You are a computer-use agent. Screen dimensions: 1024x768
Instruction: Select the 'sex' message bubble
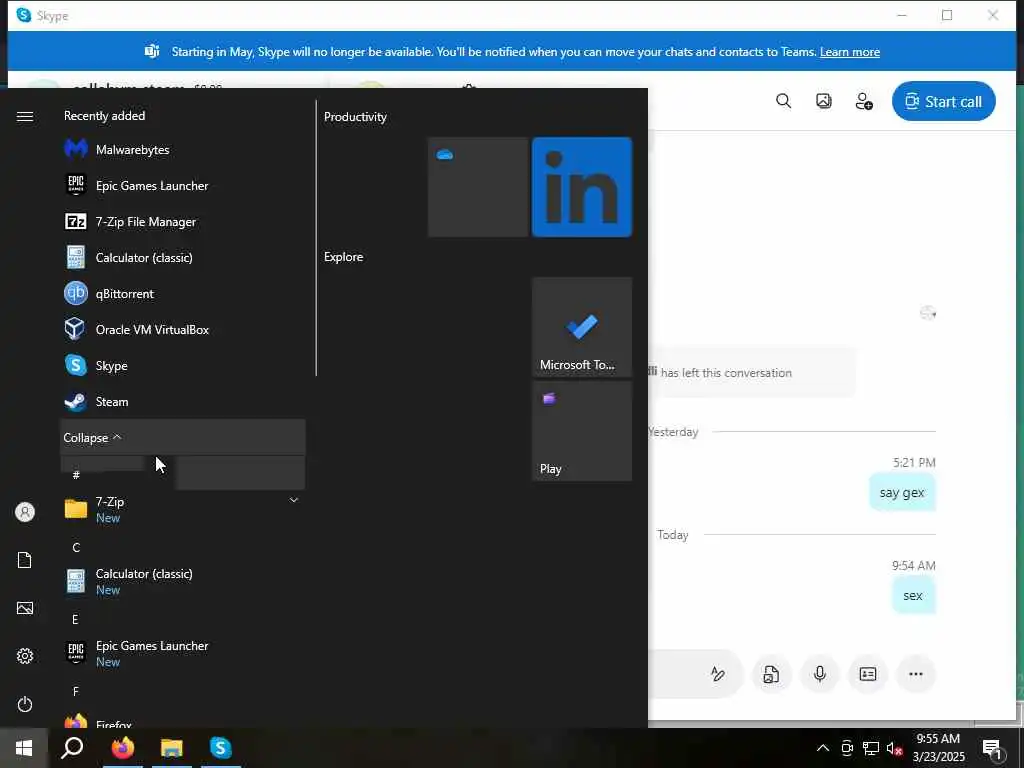[x=913, y=596]
